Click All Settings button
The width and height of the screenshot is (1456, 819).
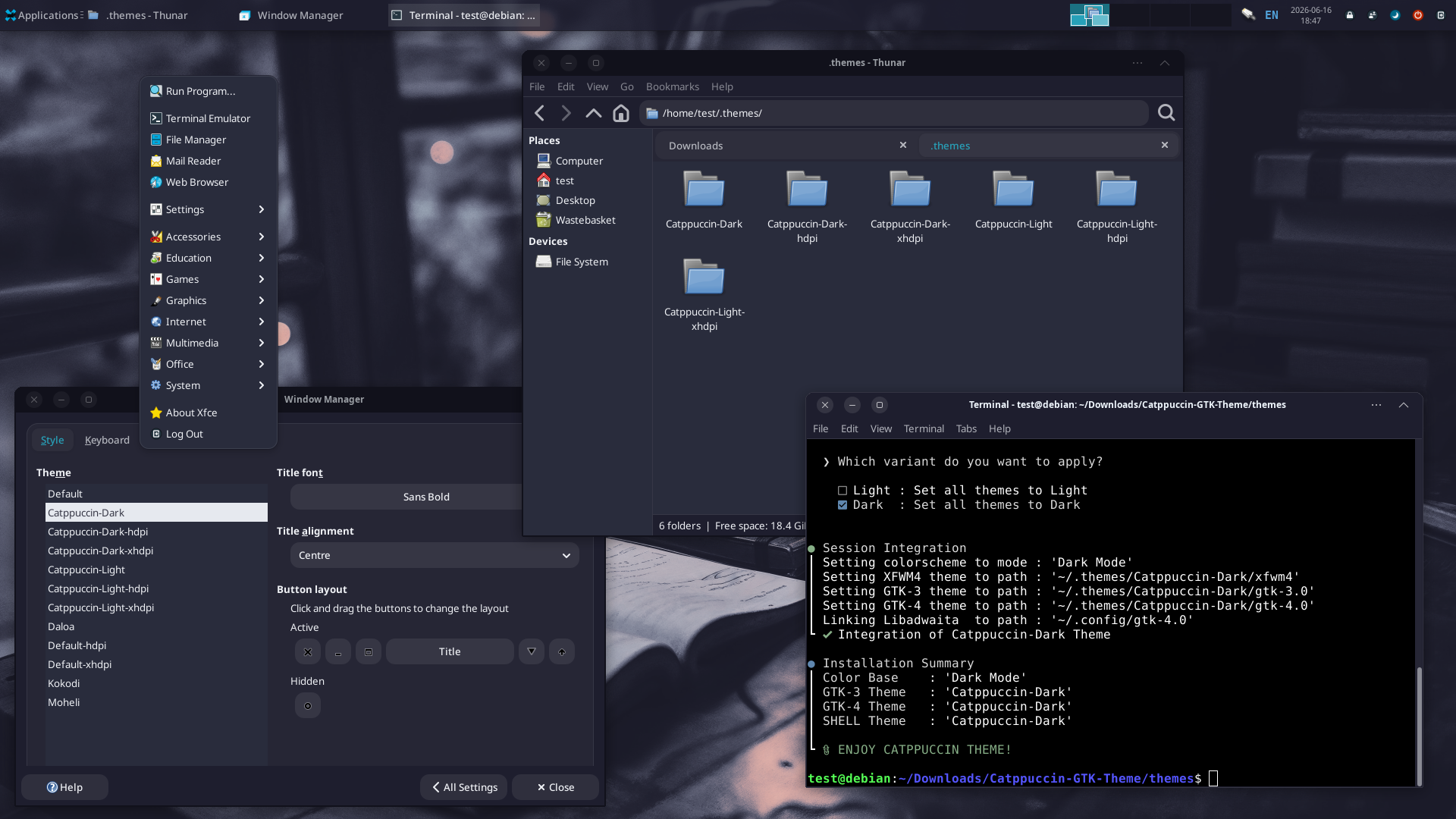(464, 787)
